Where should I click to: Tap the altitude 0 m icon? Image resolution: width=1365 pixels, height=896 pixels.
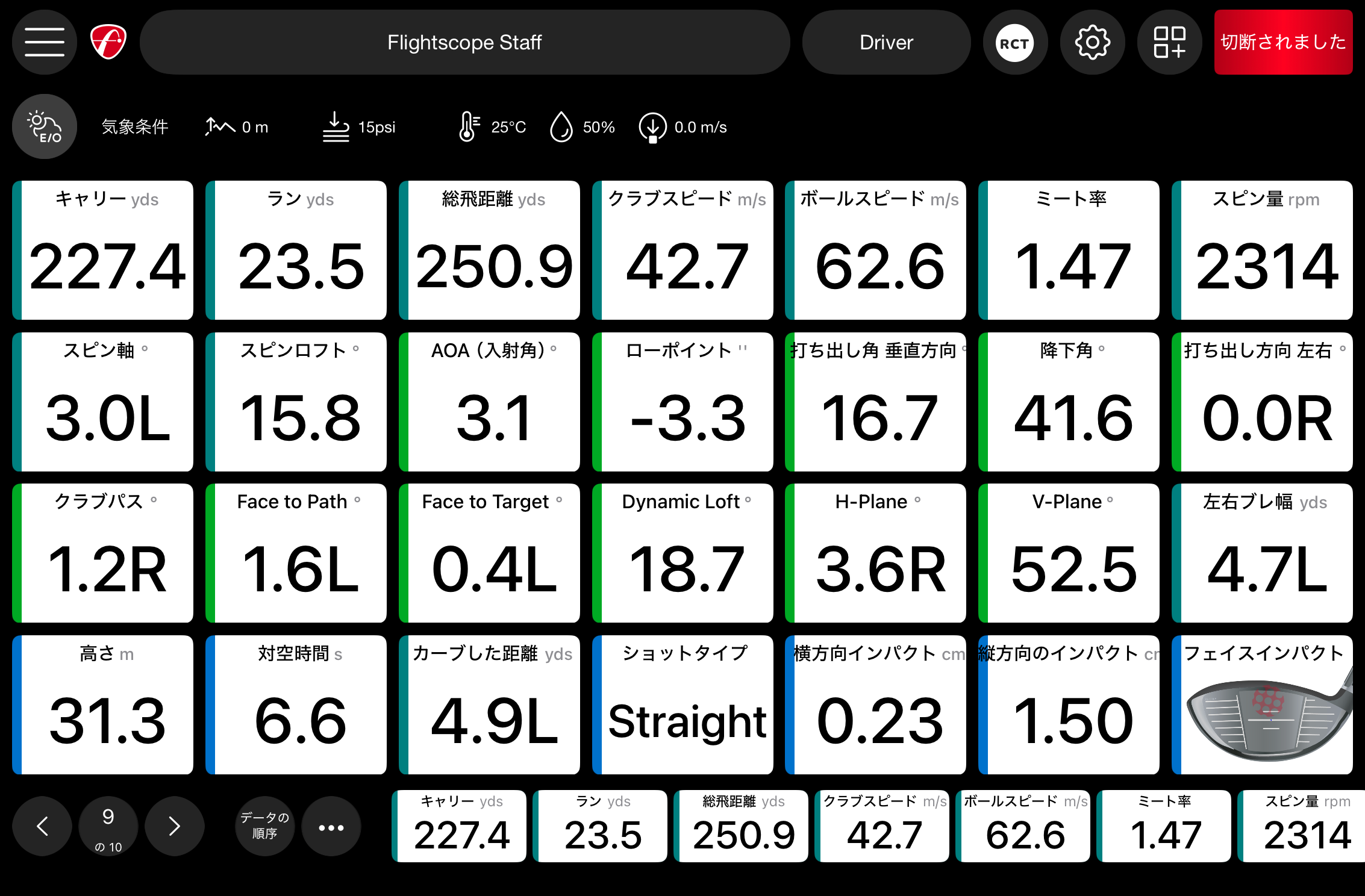220,126
